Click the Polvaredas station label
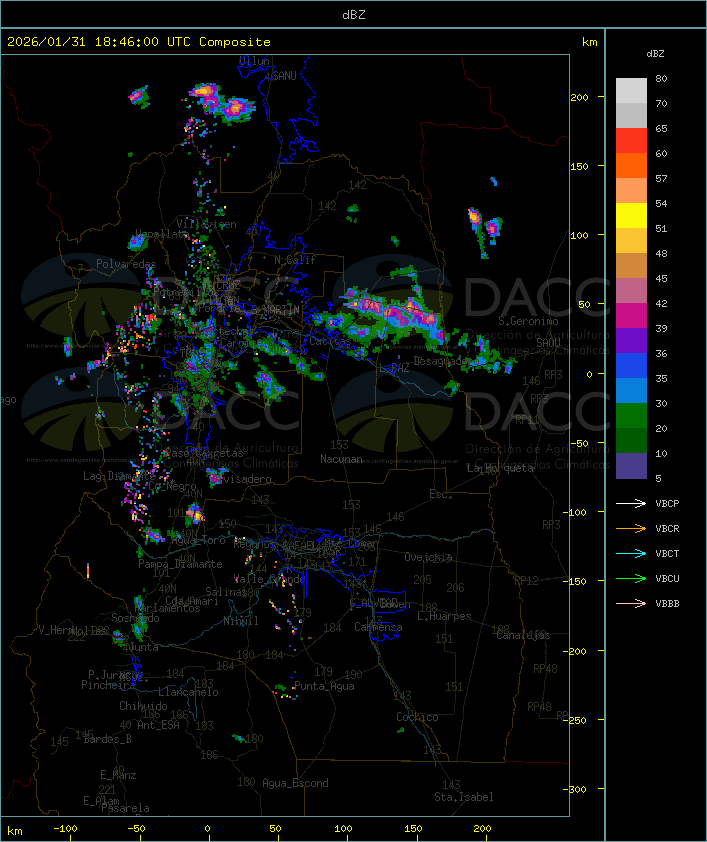 point(126,264)
